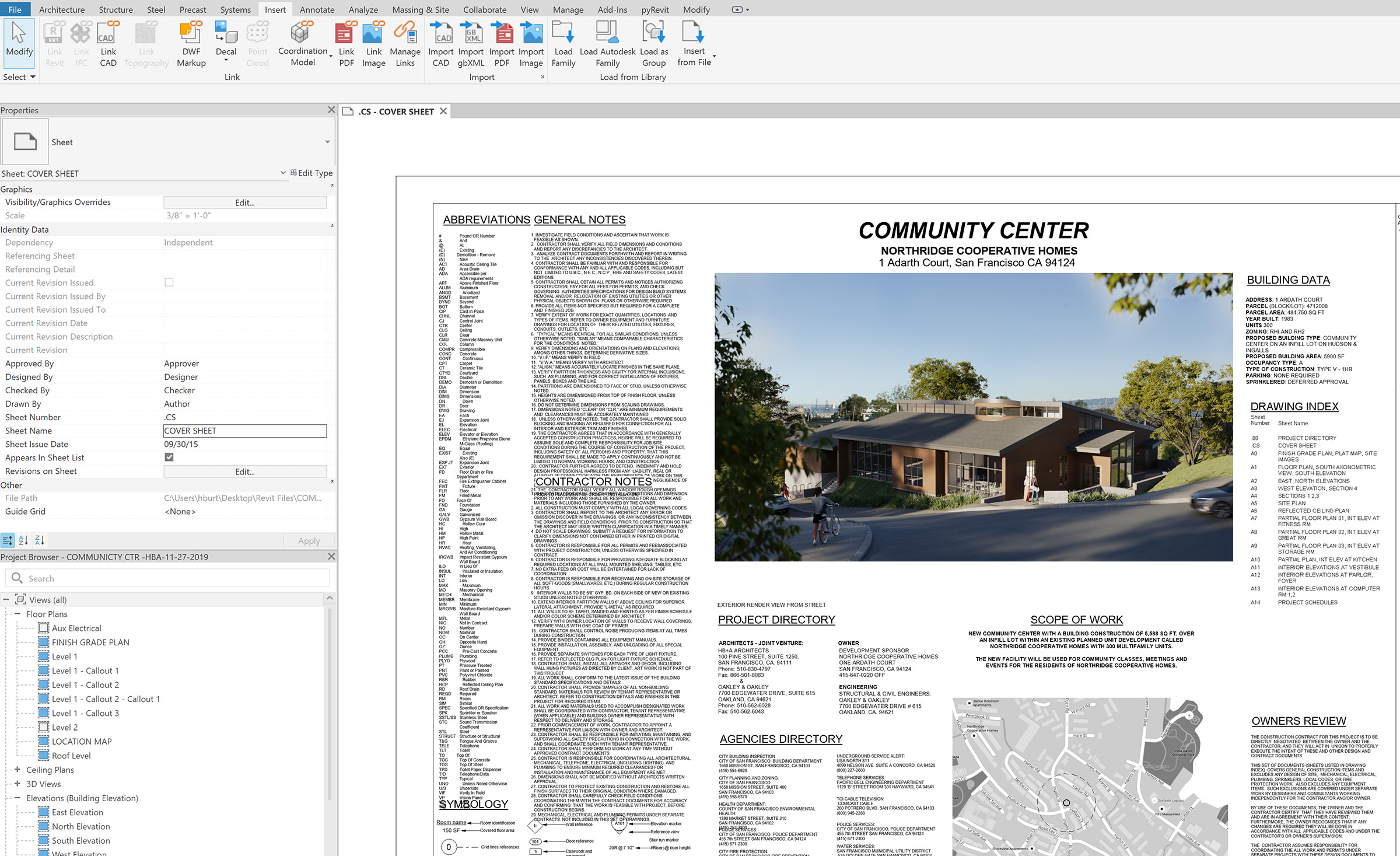Viewport: 1400px width, 856px height.
Task: Select Level 1 - Callout 3 view
Action: [x=85, y=713]
